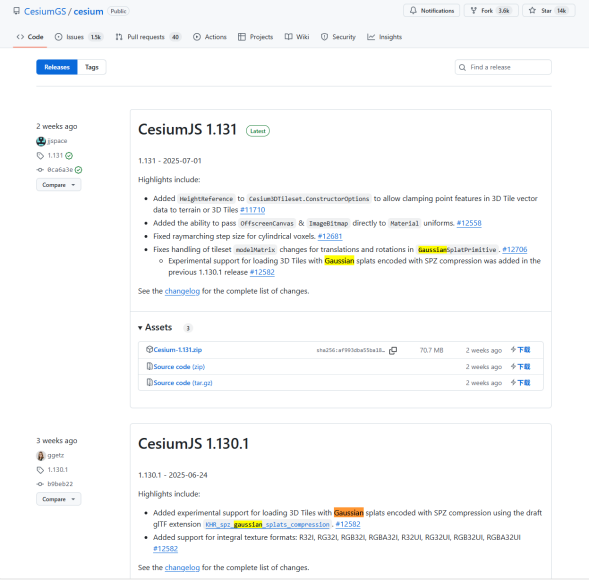This screenshot has height=581, width=589.
Task: Open jjspace author profile
Action: click(x=57, y=141)
